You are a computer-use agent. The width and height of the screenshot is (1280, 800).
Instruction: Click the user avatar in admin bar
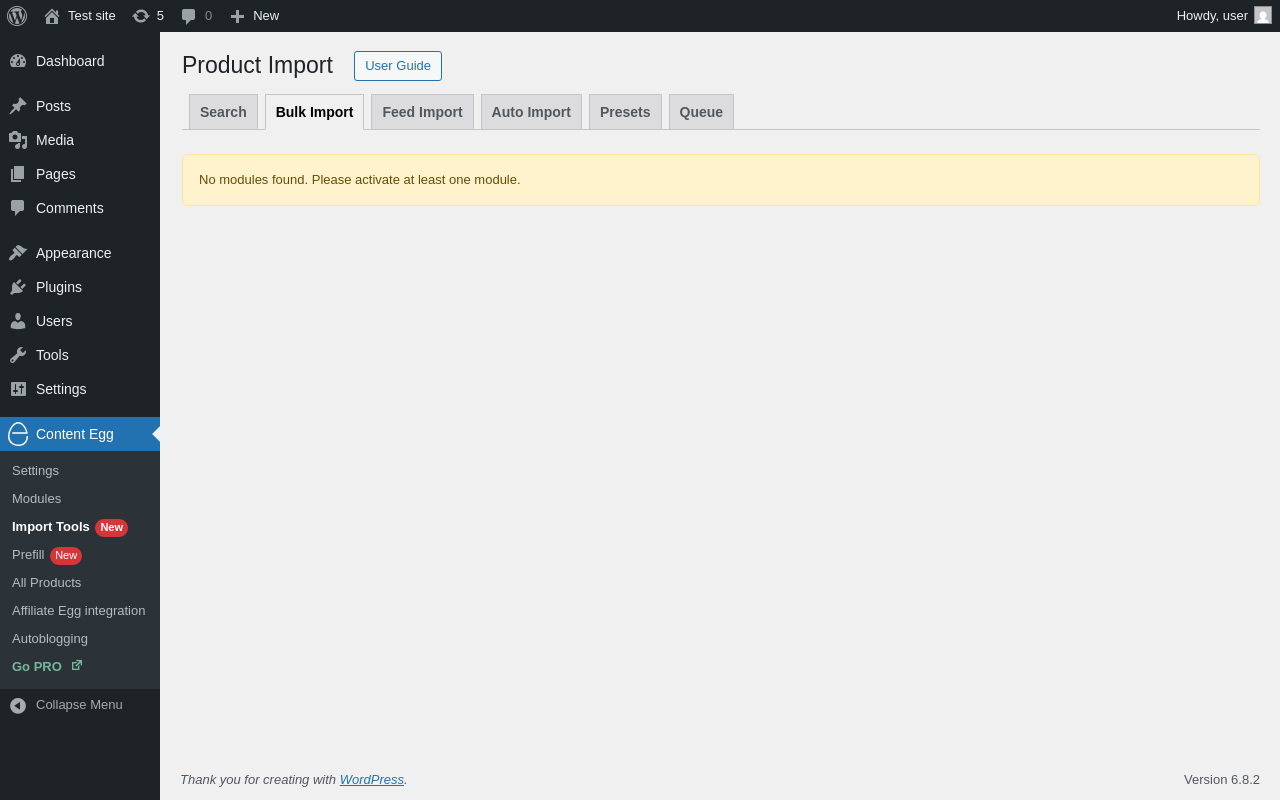[1263, 15]
